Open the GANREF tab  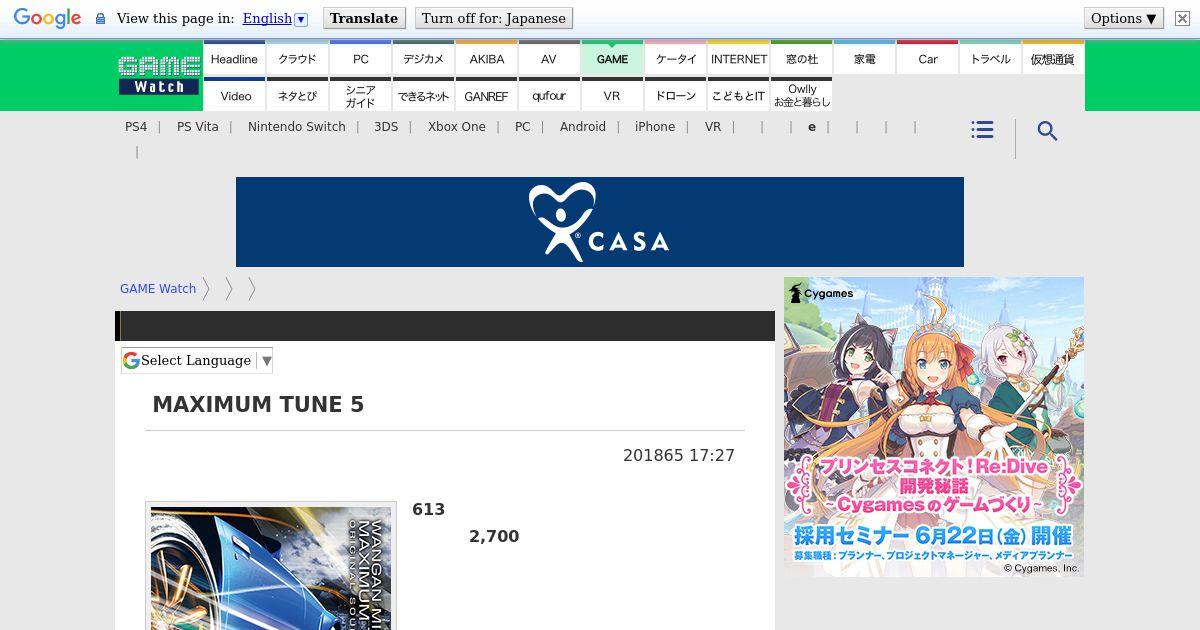pos(487,96)
